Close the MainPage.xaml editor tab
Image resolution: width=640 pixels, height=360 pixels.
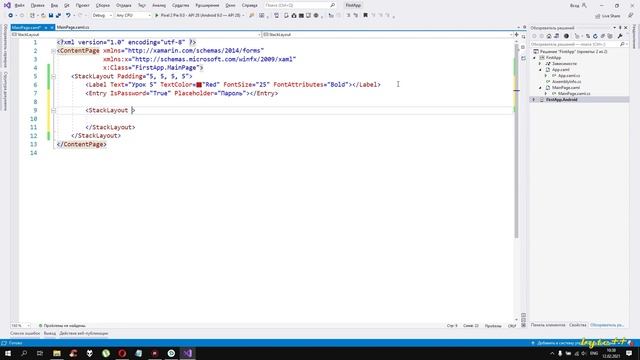coord(52,27)
